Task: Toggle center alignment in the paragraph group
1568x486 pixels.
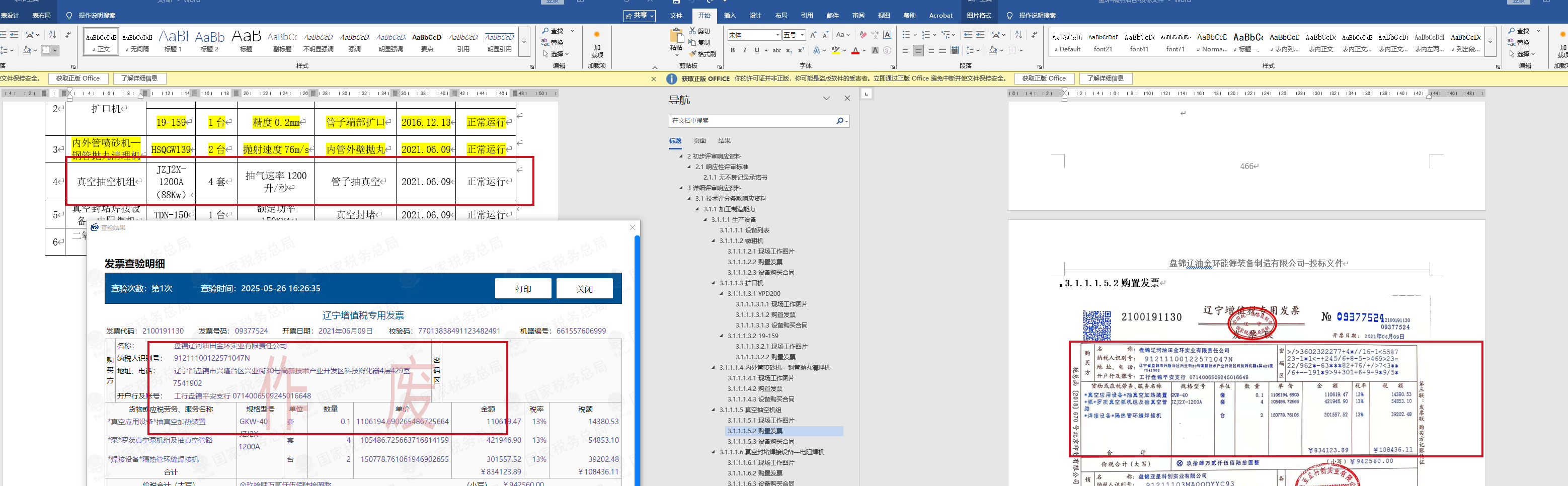Action: click(x=918, y=50)
